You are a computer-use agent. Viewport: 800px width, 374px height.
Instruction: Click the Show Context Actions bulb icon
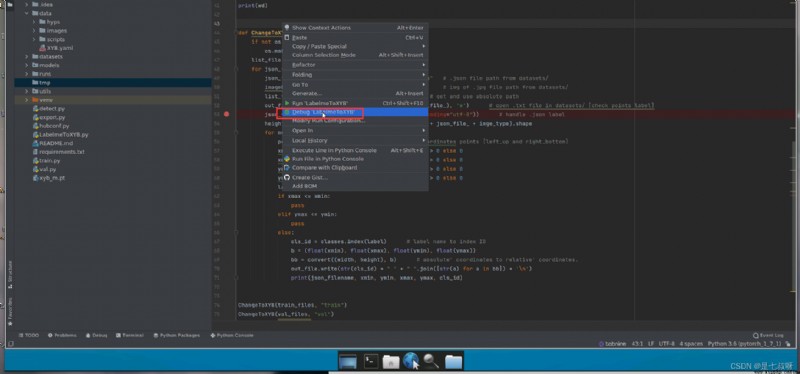tap(287, 28)
